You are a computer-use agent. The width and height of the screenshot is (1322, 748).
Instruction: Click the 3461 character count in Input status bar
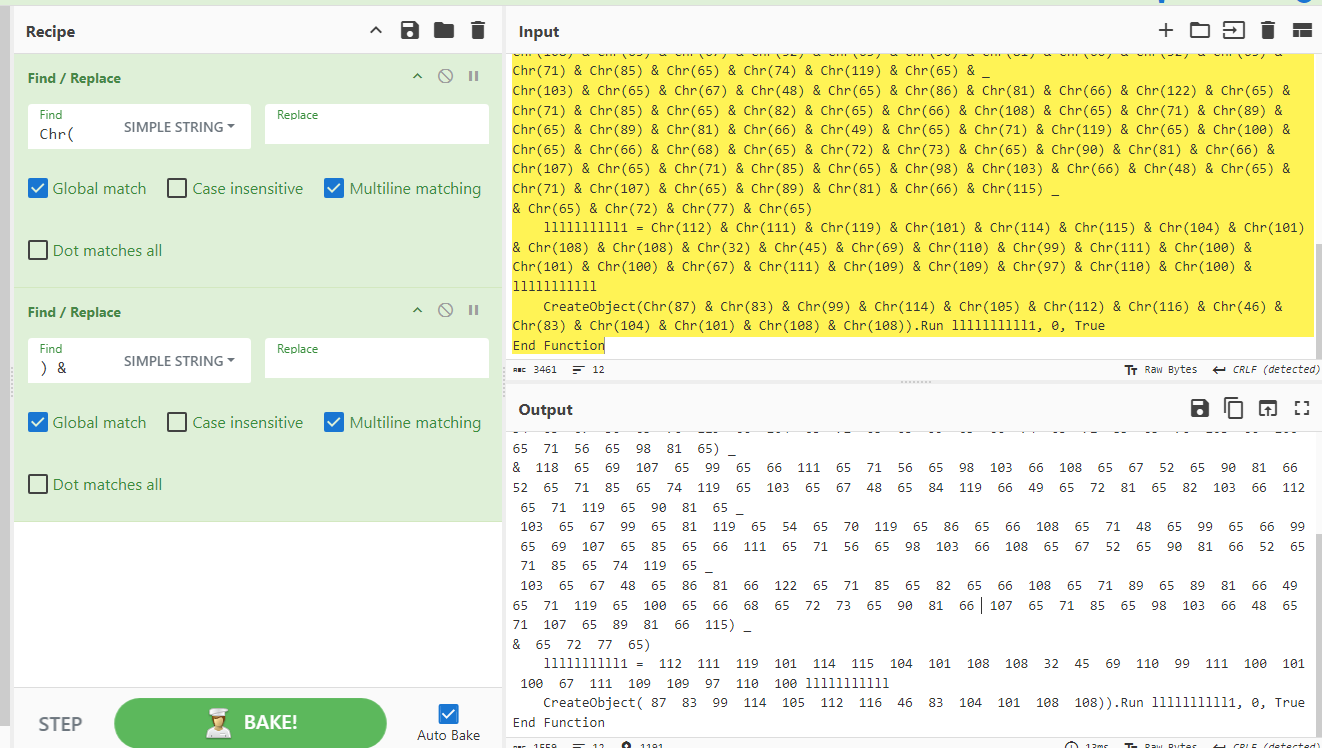click(534, 370)
